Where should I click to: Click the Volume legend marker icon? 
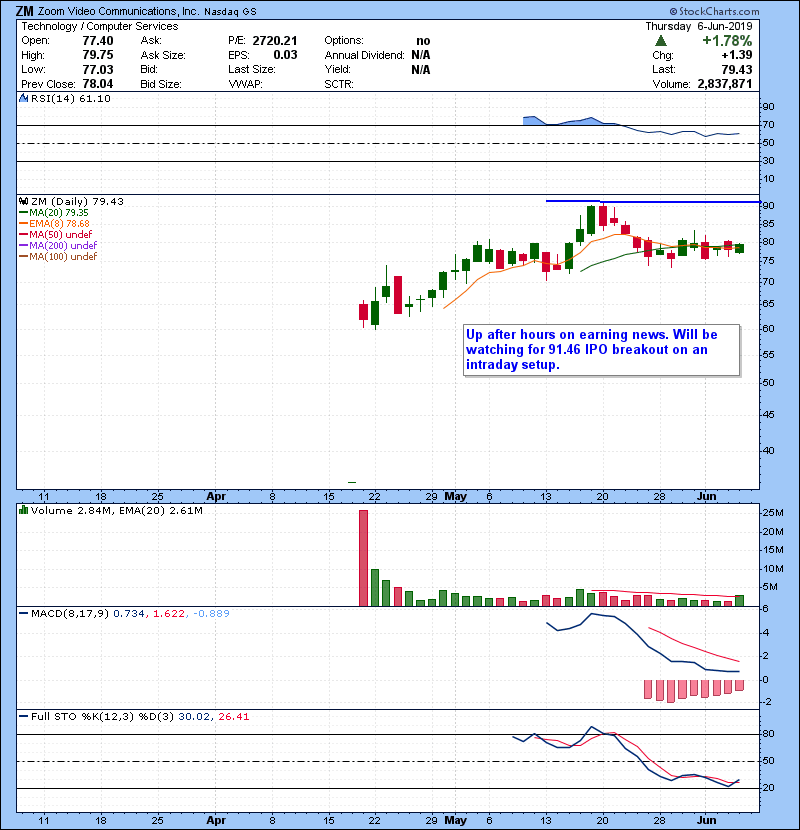(23, 511)
